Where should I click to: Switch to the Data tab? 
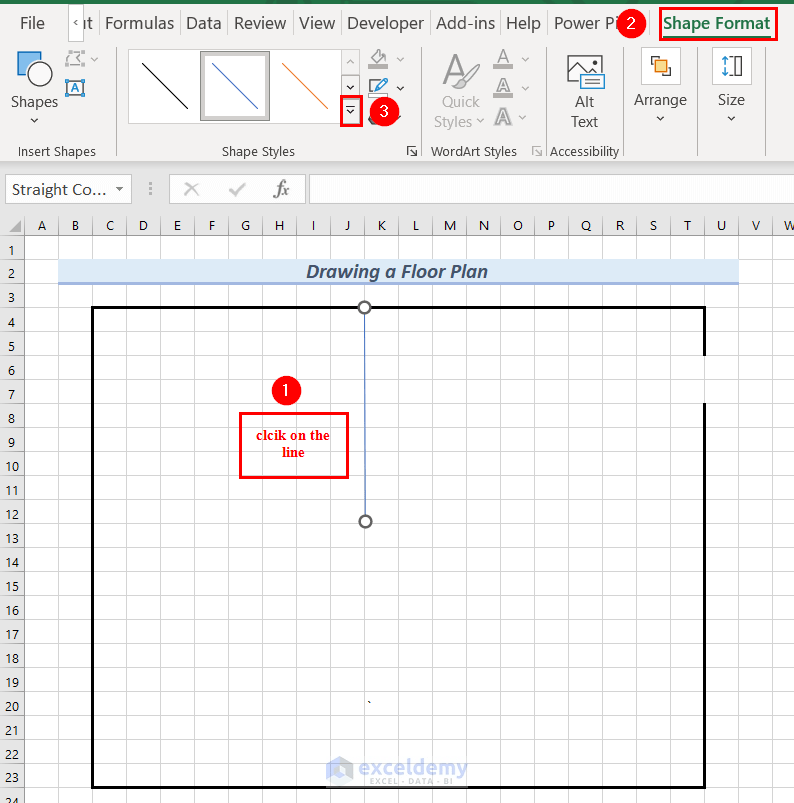click(x=203, y=23)
